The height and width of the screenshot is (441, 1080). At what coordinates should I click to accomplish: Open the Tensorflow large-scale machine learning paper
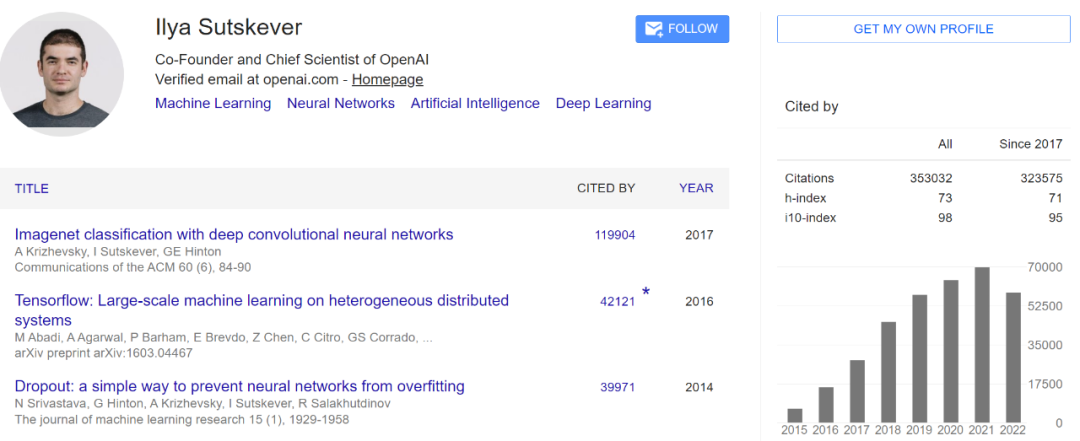261,301
